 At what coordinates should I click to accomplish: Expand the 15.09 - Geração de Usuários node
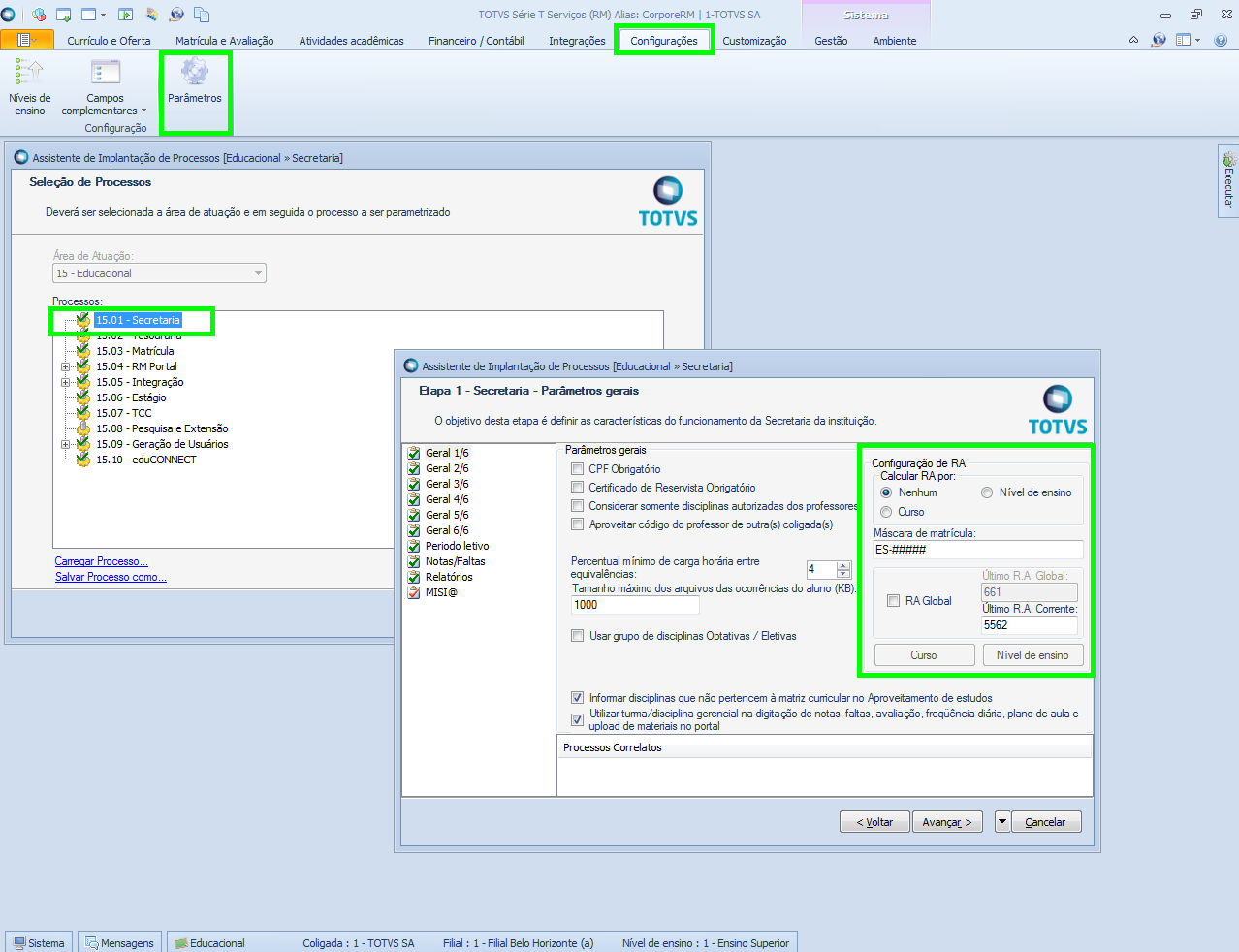(x=65, y=444)
